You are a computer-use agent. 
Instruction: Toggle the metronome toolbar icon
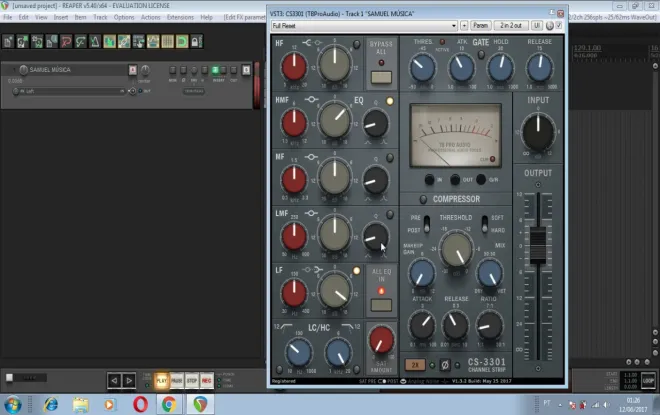click(x=95, y=42)
